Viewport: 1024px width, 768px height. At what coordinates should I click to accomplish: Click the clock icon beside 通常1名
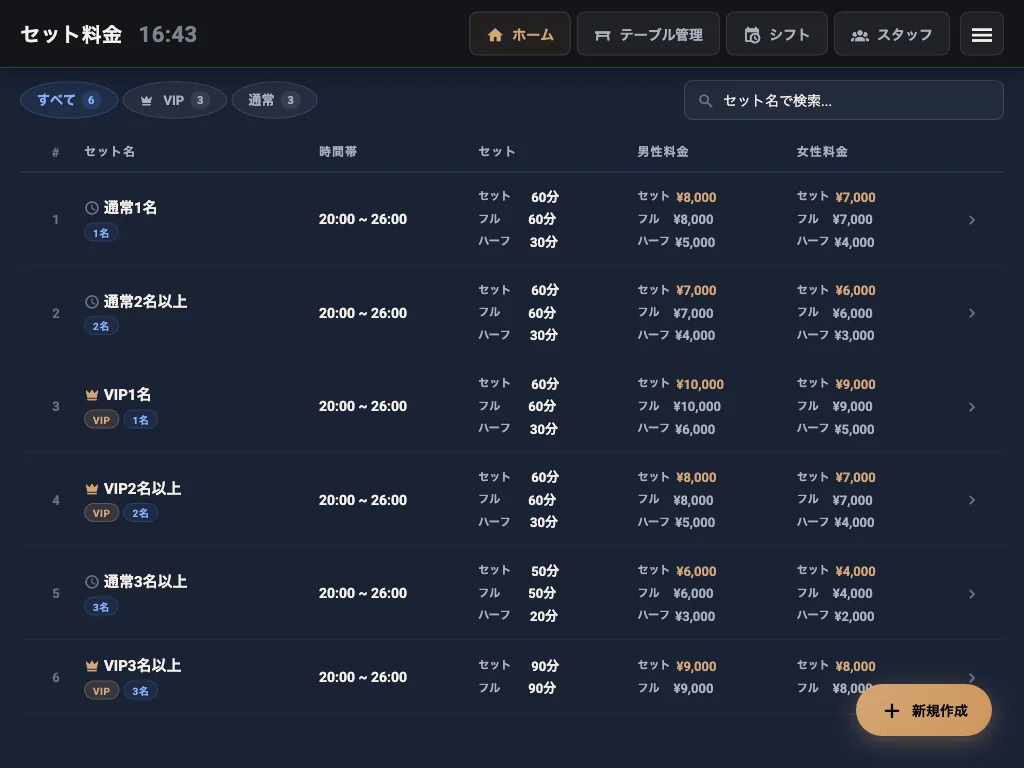(x=92, y=208)
